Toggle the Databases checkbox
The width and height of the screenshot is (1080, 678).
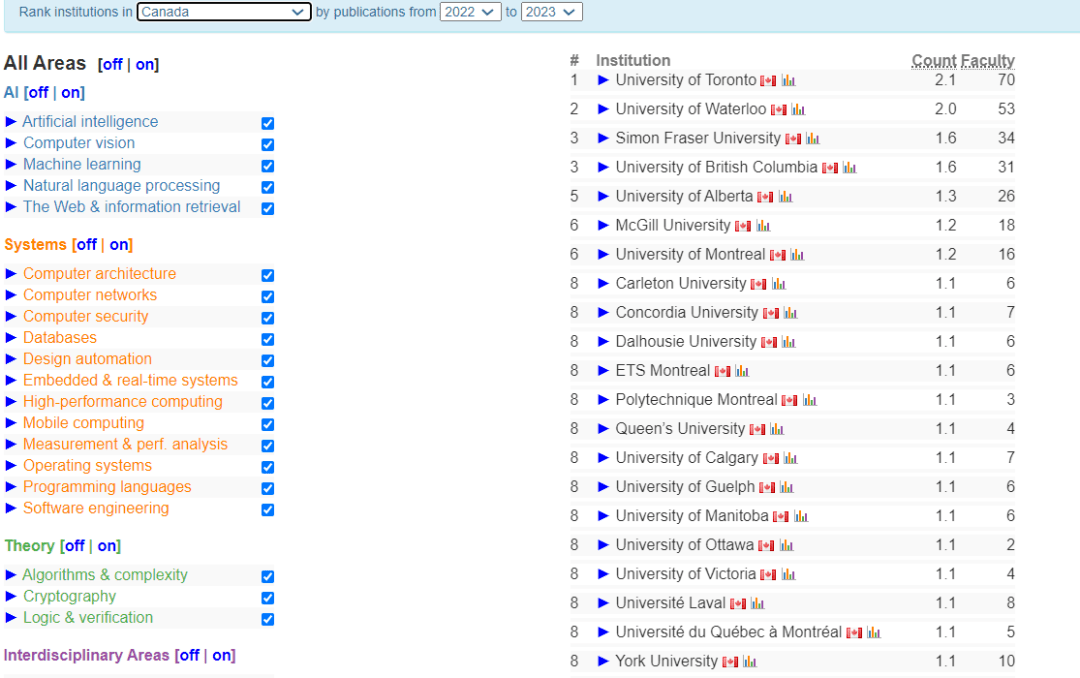pos(268,340)
